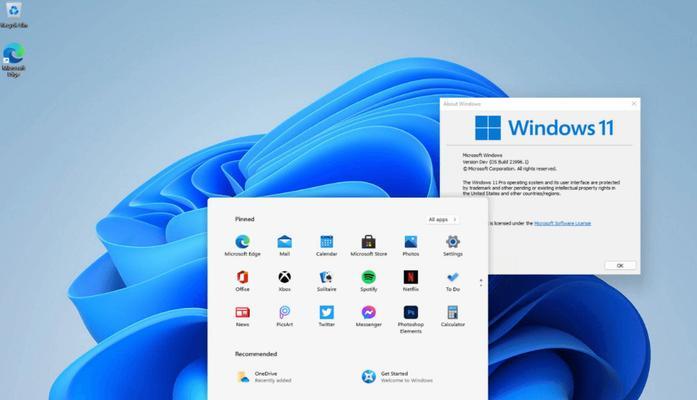Open the Mail app
Viewport: 697px width, 400px height.
(x=284, y=245)
